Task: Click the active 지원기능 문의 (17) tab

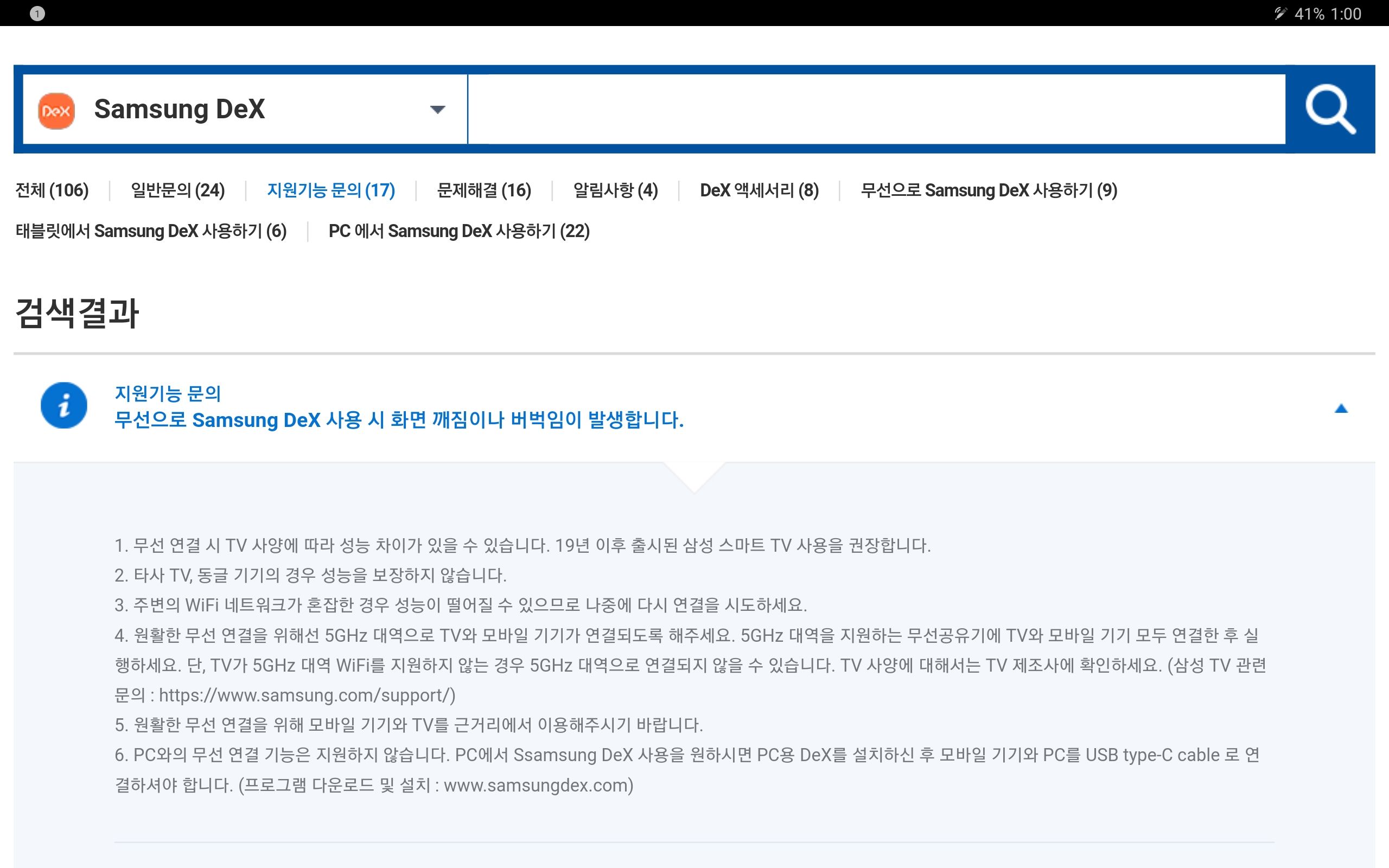Action: point(330,190)
